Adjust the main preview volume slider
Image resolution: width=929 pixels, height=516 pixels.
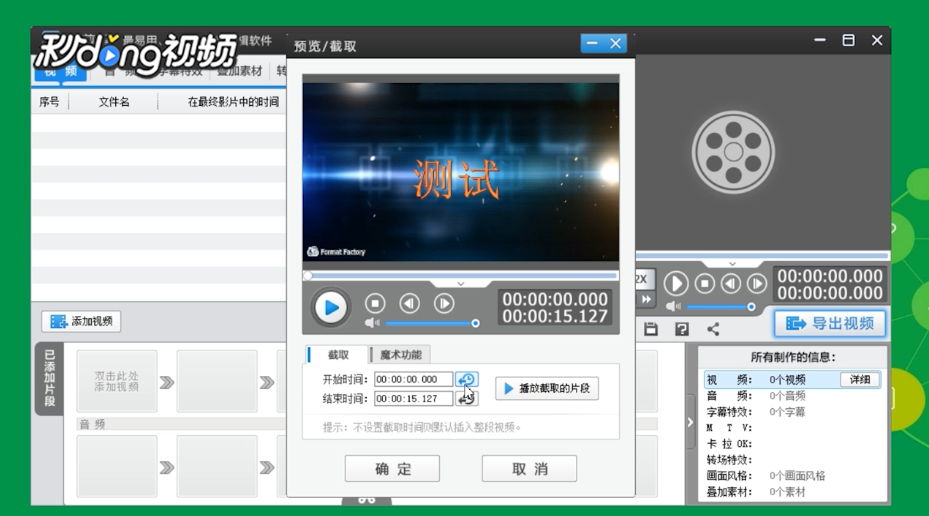(x=720, y=307)
